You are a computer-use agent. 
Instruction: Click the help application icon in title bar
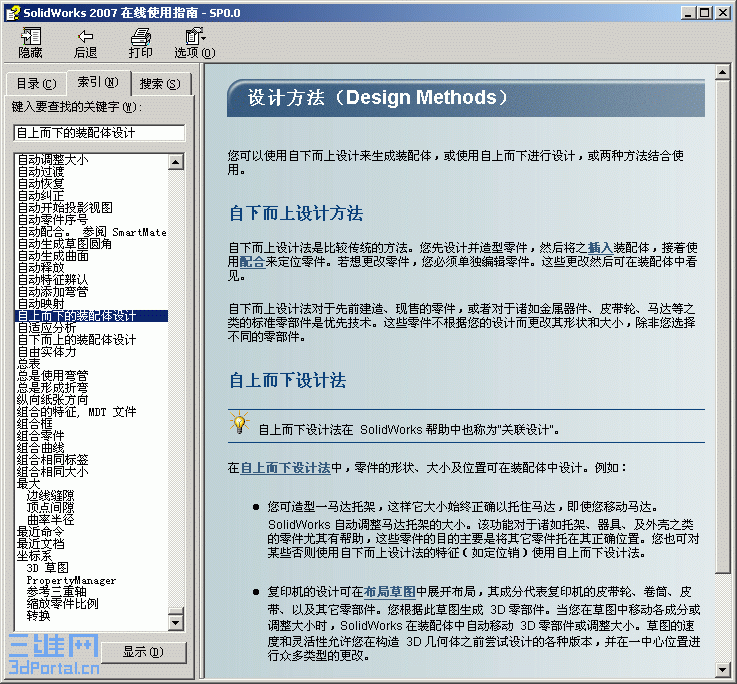tap(13, 13)
